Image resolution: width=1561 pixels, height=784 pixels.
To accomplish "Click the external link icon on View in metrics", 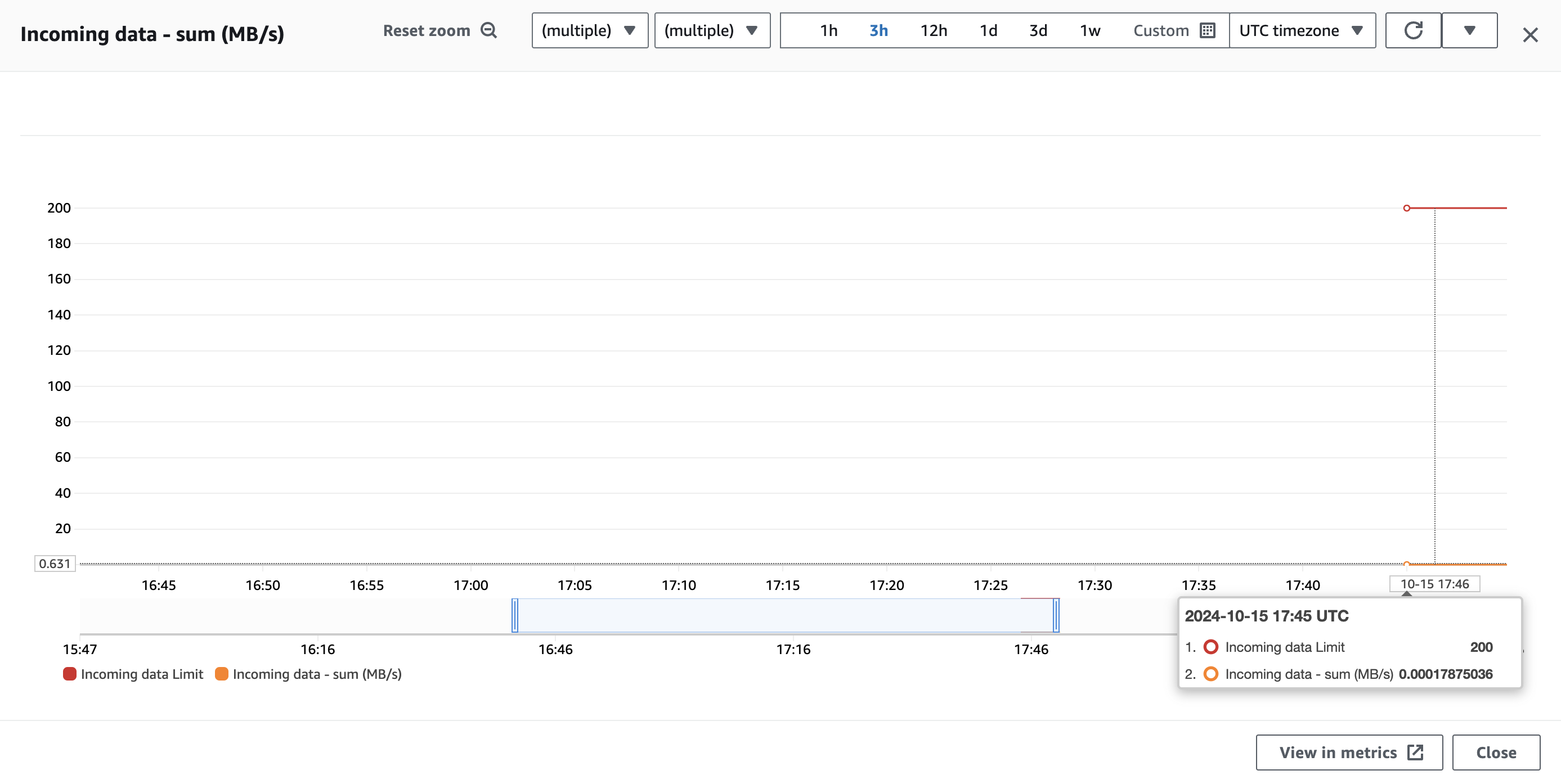I will click(x=1416, y=753).
